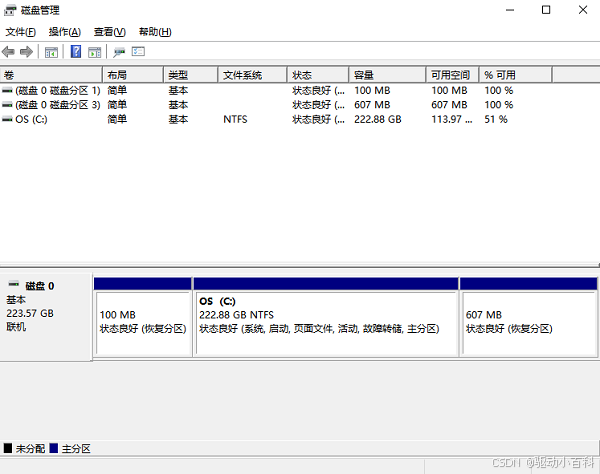Click the Back arrow toolbar icon
The width and height of the screenshot is (600, 474).
pyautogui.click(x=8, y=52)
